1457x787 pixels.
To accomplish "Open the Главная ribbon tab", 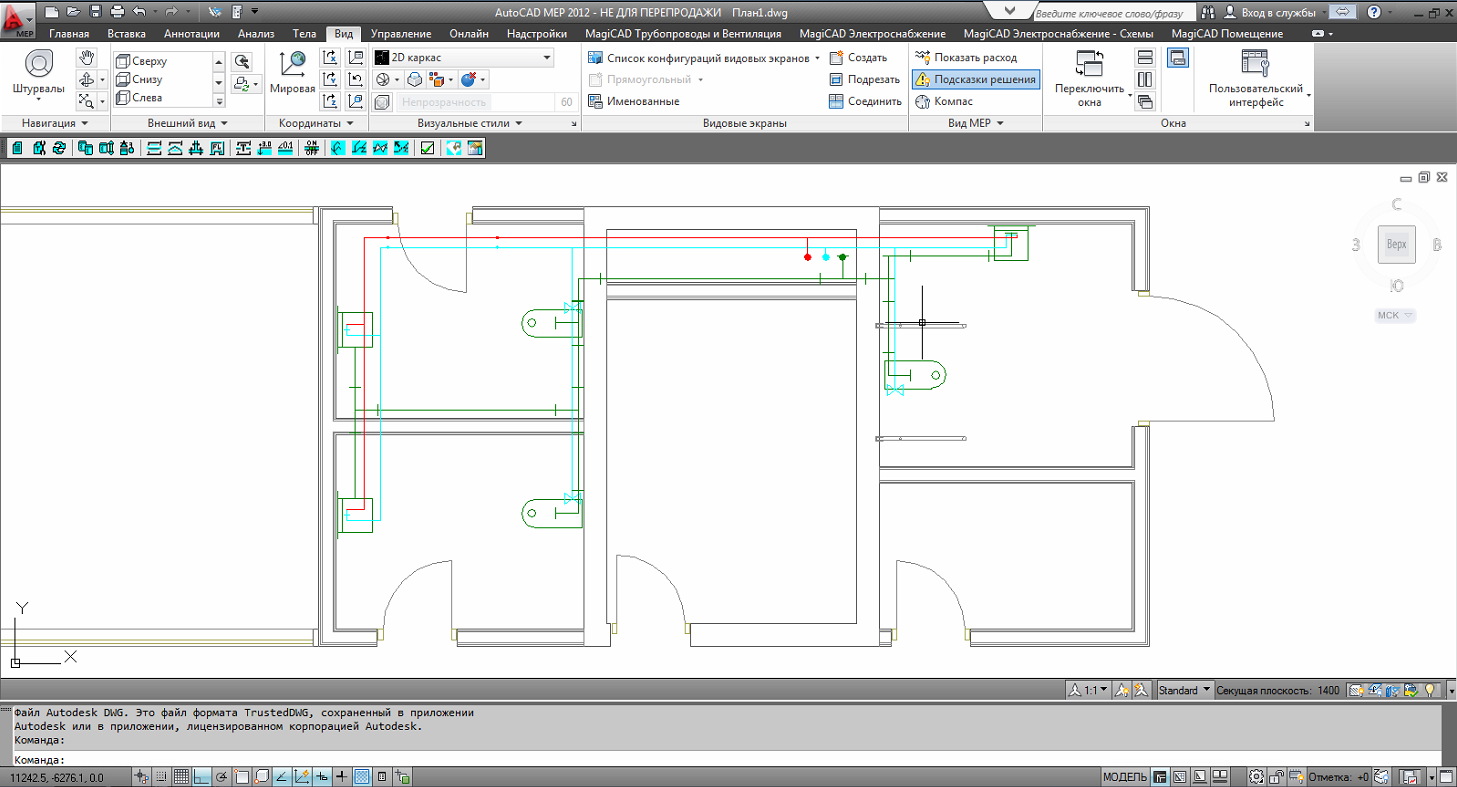I will [69, 34].
